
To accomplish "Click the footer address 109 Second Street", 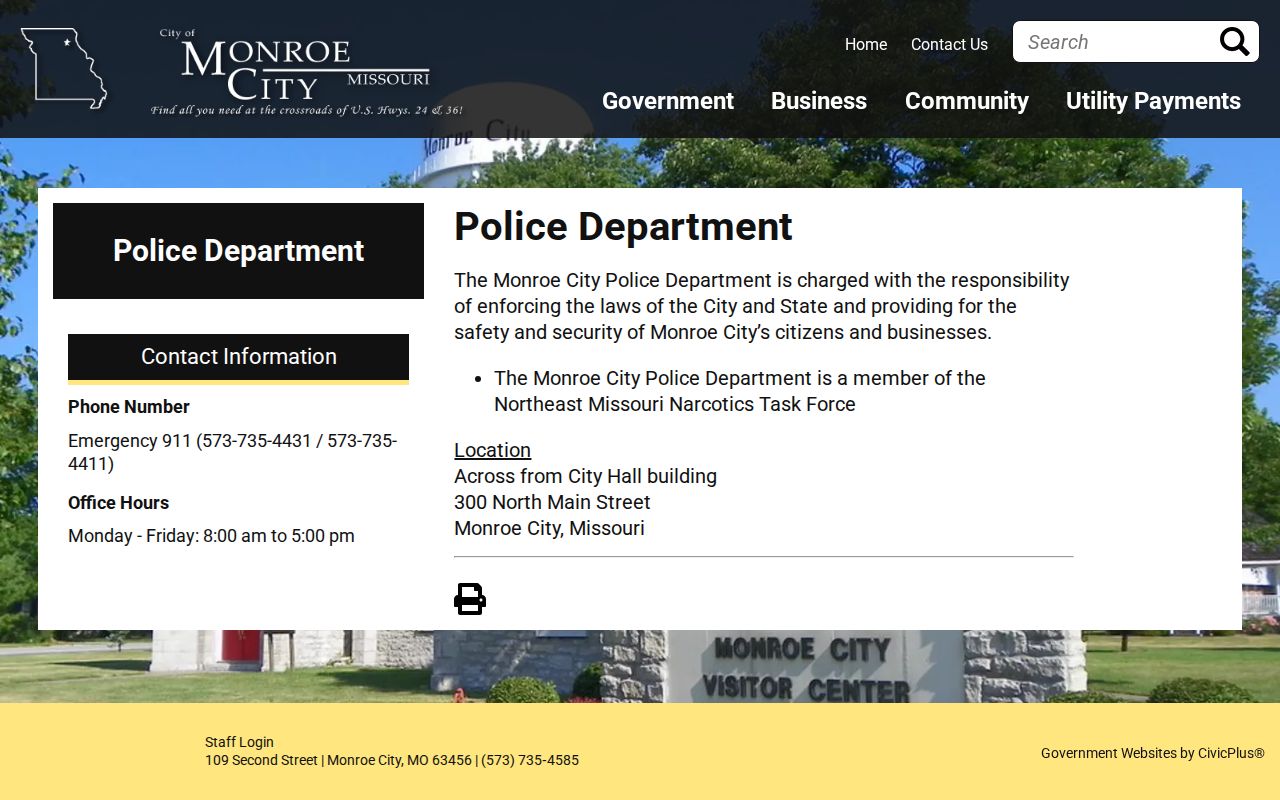I will (x=392, y=760).
